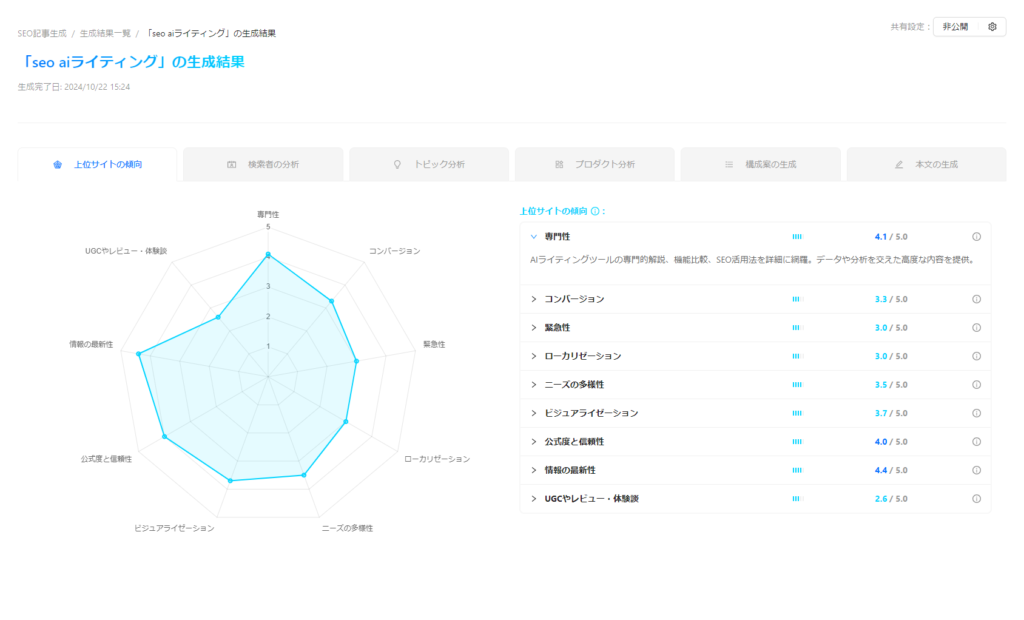Click the 非公開 sharing button
Screen dimensions: 1024x620
pos(955,27)
